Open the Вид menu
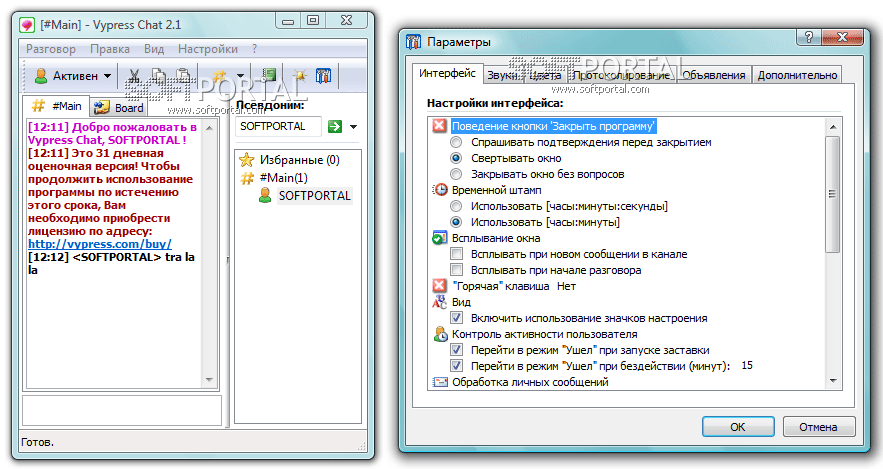The width and height of the screenshot is (883, 469). pyautogui.click(x=154, y=49)
